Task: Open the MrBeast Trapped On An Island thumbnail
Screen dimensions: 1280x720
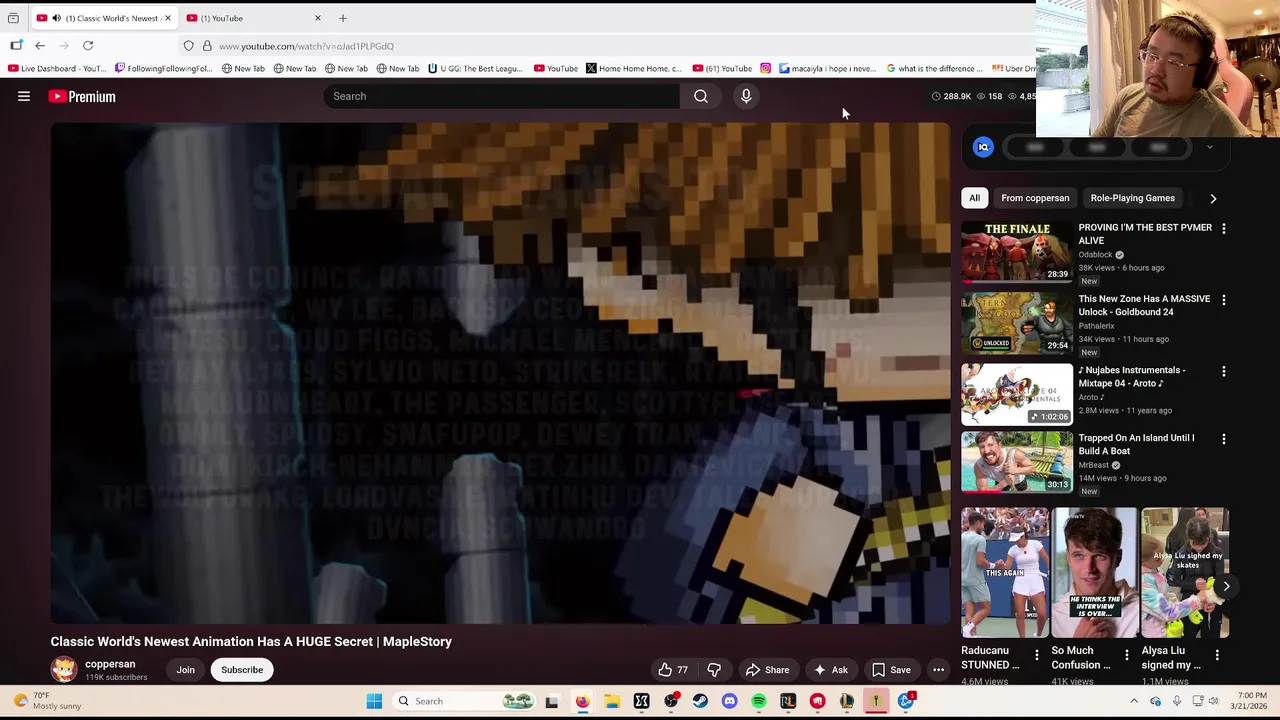Action: pos(1016,462)
